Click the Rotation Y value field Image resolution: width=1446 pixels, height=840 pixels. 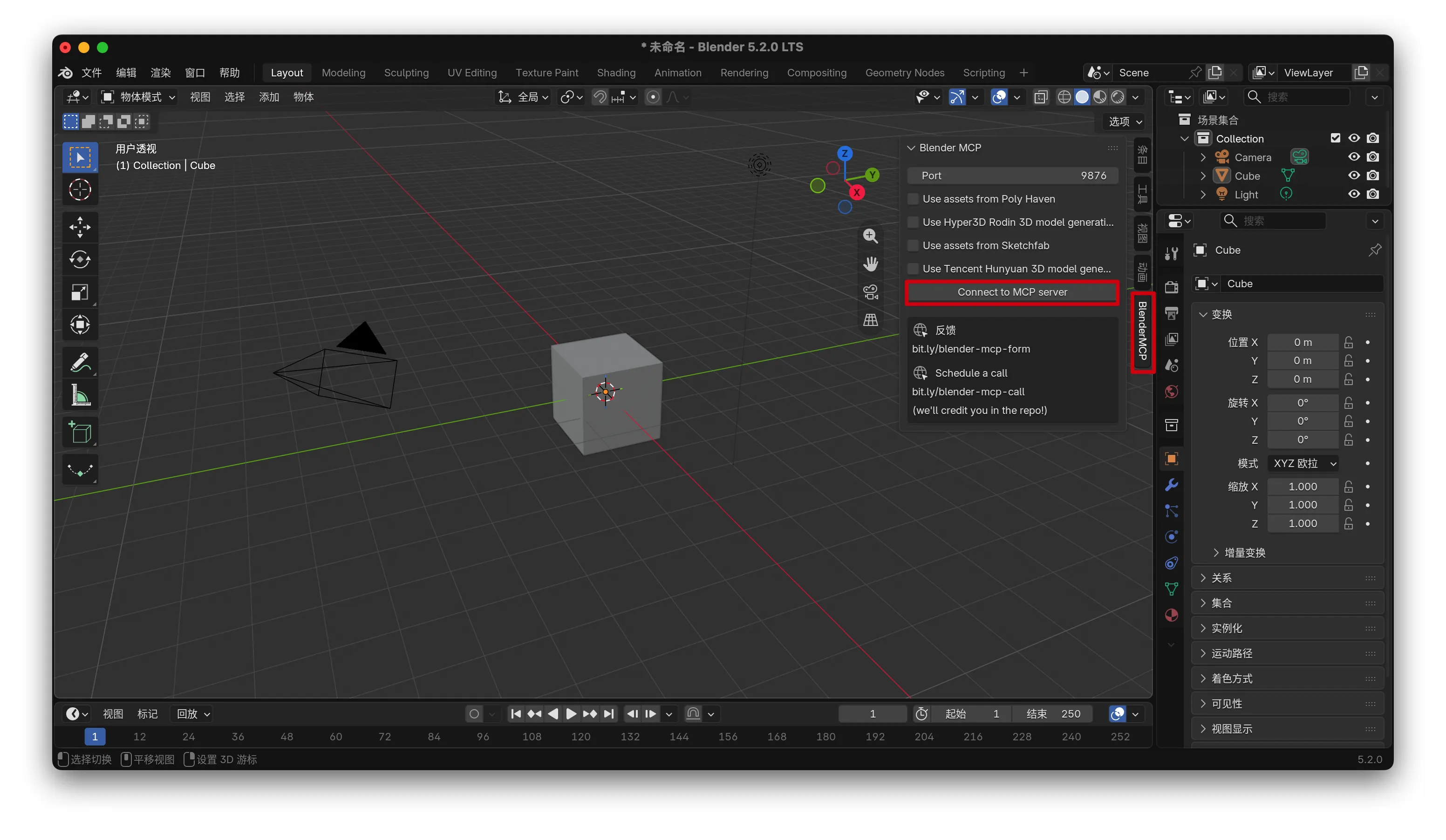pyautogui.click(x=1303, y=421)
